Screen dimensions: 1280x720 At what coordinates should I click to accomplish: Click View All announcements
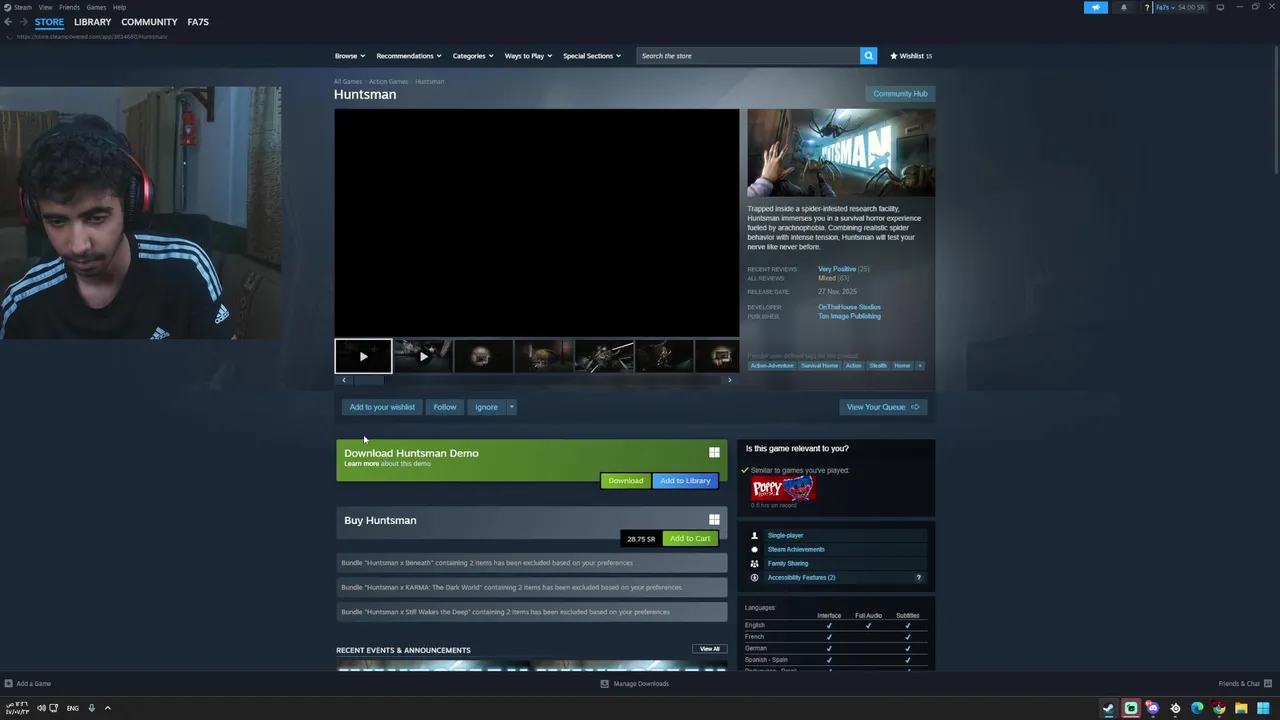tap(710, 649)
